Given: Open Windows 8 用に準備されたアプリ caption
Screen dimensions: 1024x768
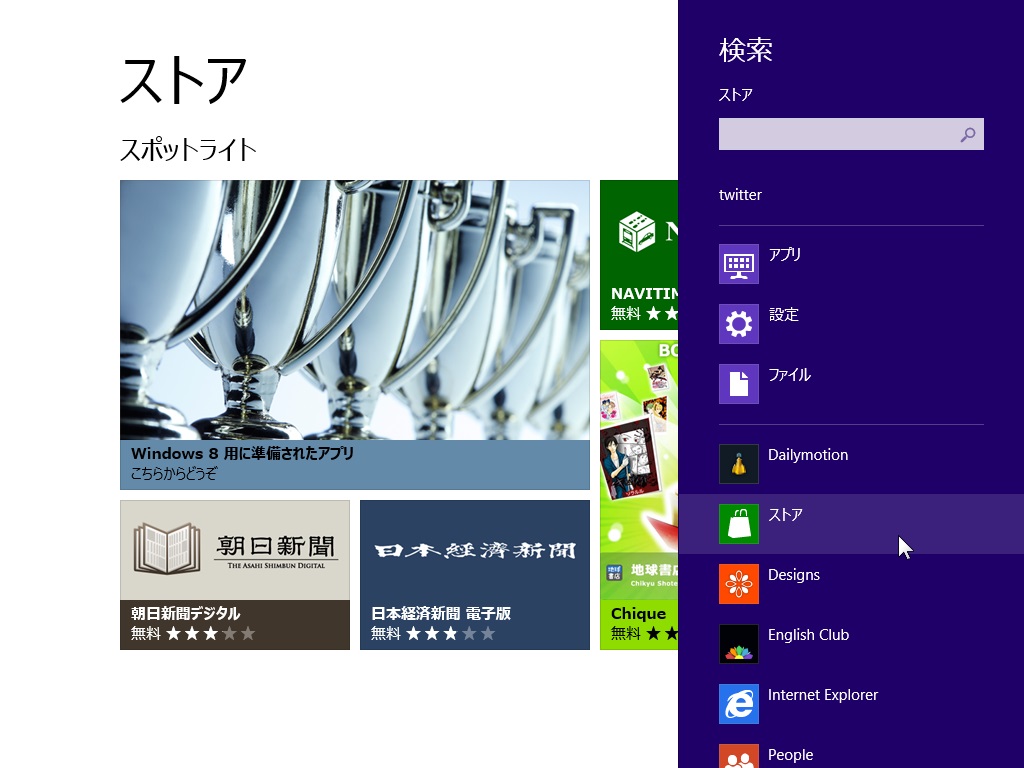Looking at the screenshot, I should (242, 453).
